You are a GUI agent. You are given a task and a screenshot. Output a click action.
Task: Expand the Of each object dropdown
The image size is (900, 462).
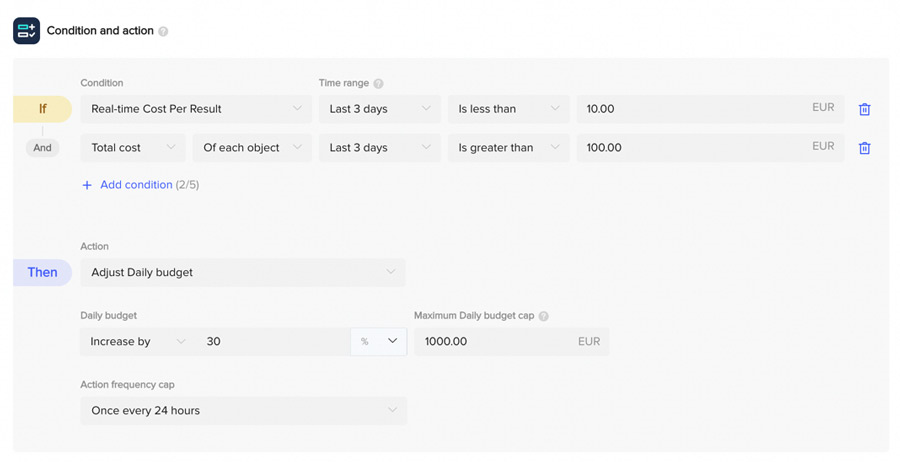pos(251,148)
